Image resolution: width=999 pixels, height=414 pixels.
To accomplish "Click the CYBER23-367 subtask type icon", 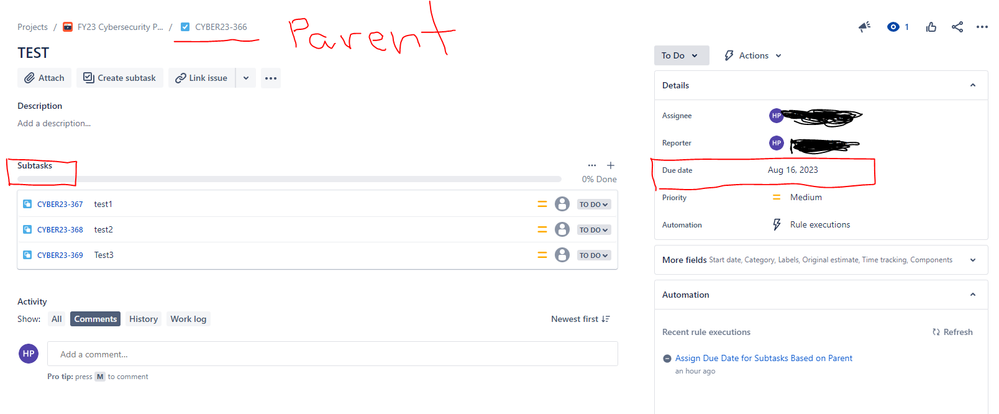I will pos(27,204).
